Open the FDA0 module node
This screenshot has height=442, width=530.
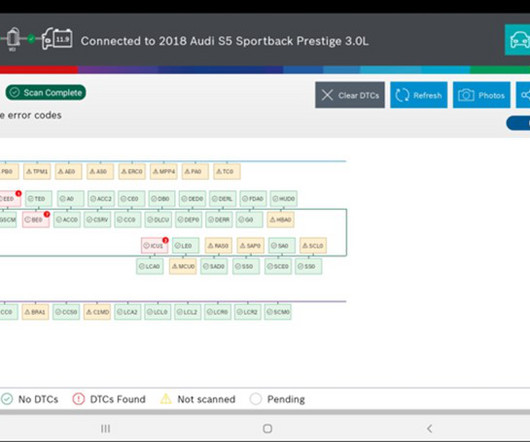(x=254, y=199)
